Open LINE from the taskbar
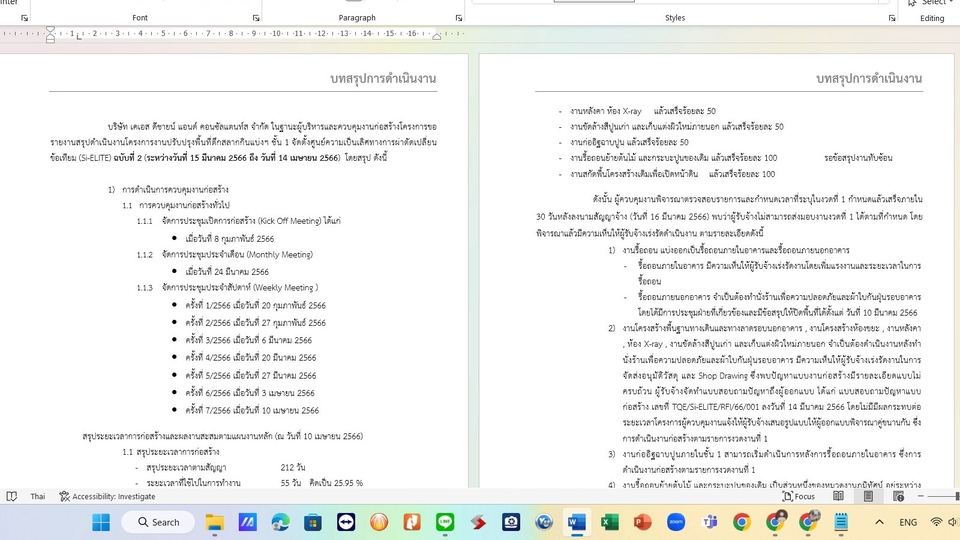 pos(445,522)
